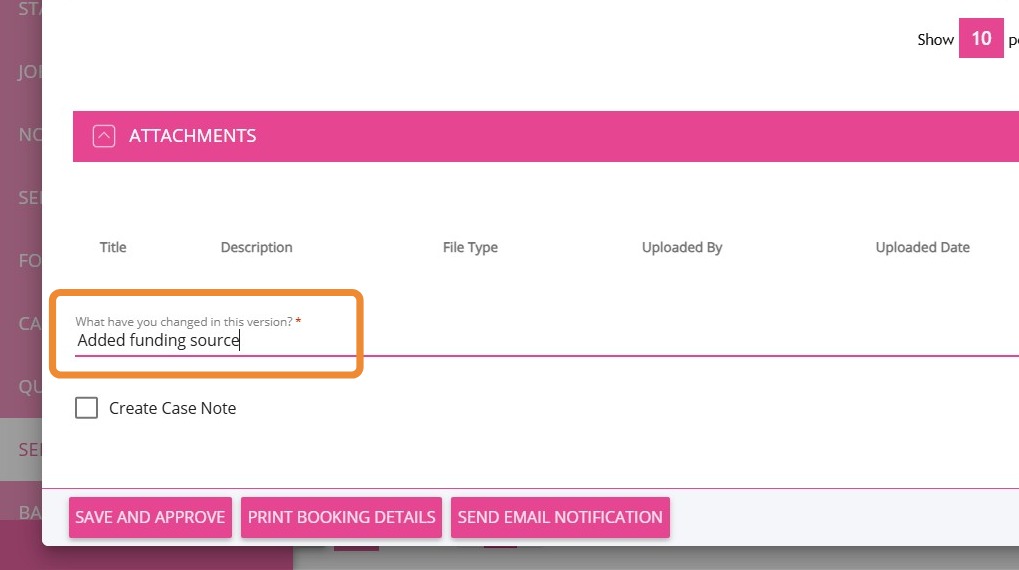Sort attachments by Uploaded By column

(682, 247)
